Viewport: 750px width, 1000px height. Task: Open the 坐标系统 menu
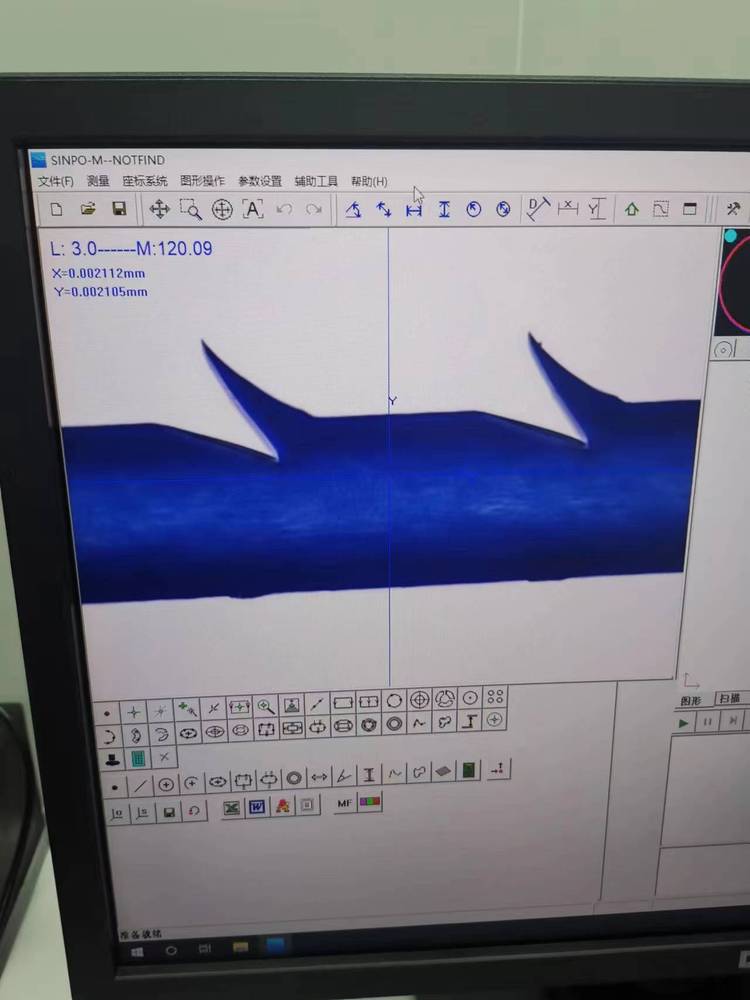pos(145,181)
